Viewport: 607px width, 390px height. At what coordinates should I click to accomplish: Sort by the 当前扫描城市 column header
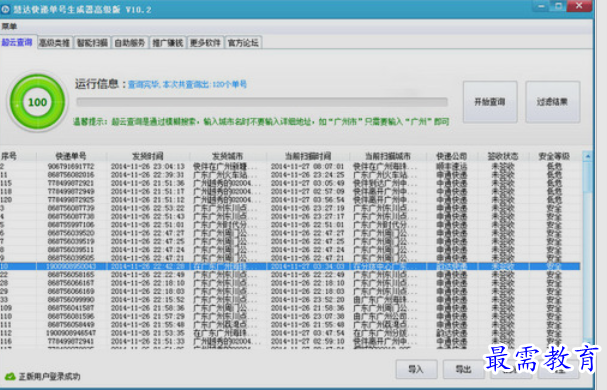click(388, 156)
